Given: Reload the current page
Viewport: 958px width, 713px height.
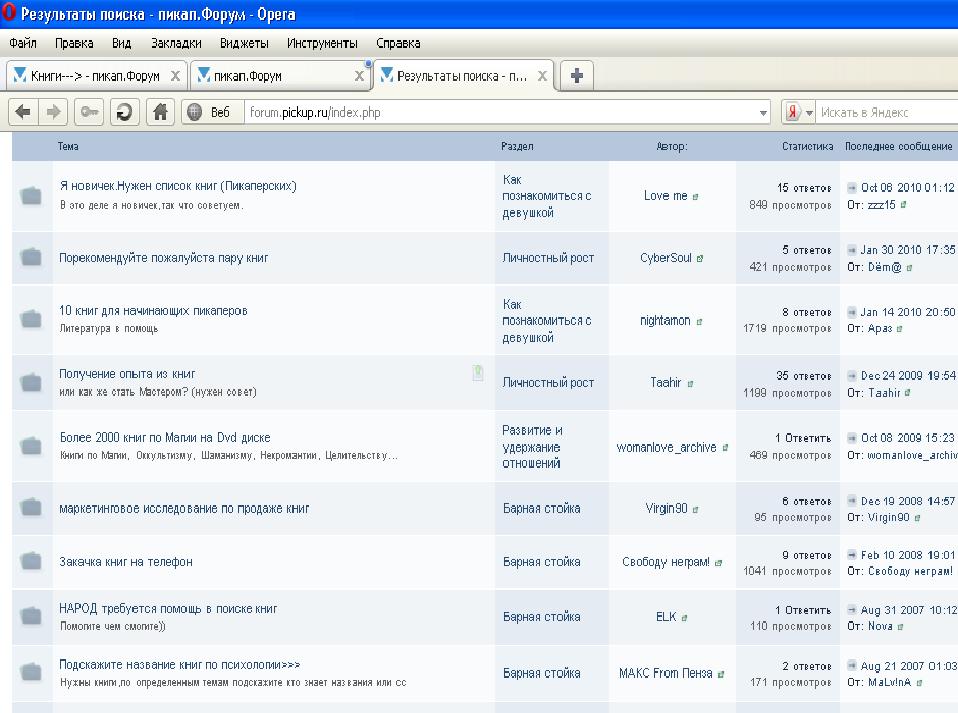Looking at the screenshot, I should [x=124, y=113].
